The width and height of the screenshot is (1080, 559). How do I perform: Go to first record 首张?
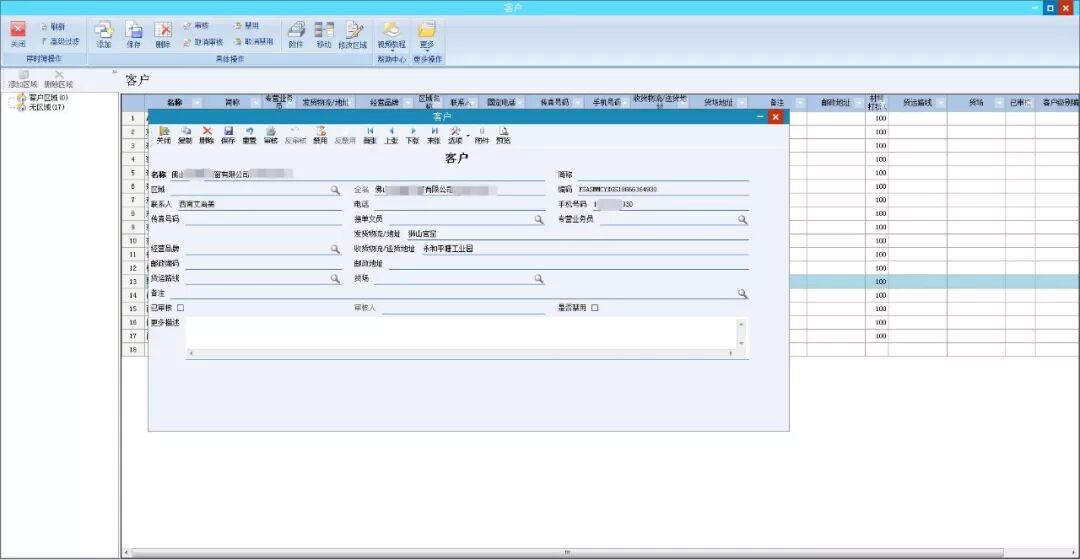371,135
